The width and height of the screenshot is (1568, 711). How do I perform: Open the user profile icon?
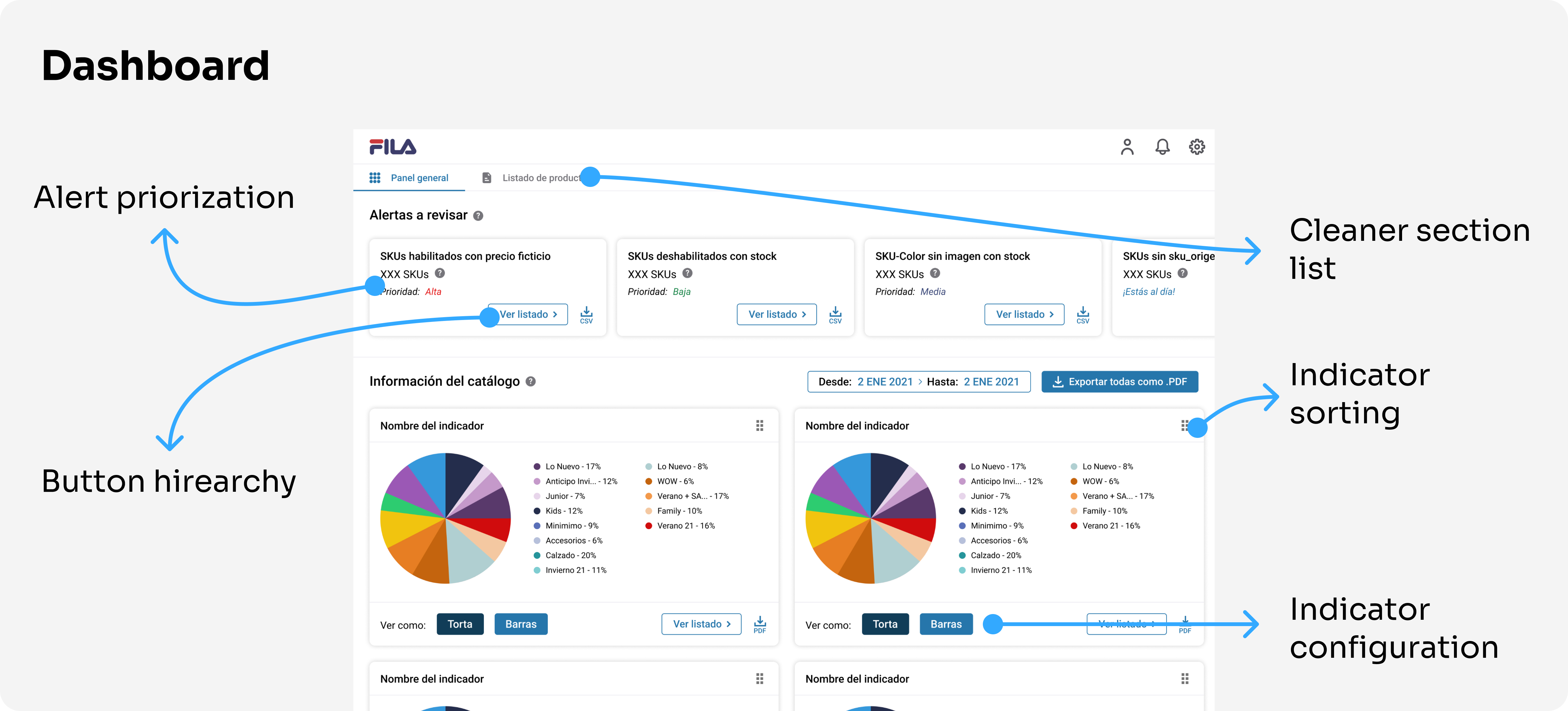(1127, 147)
